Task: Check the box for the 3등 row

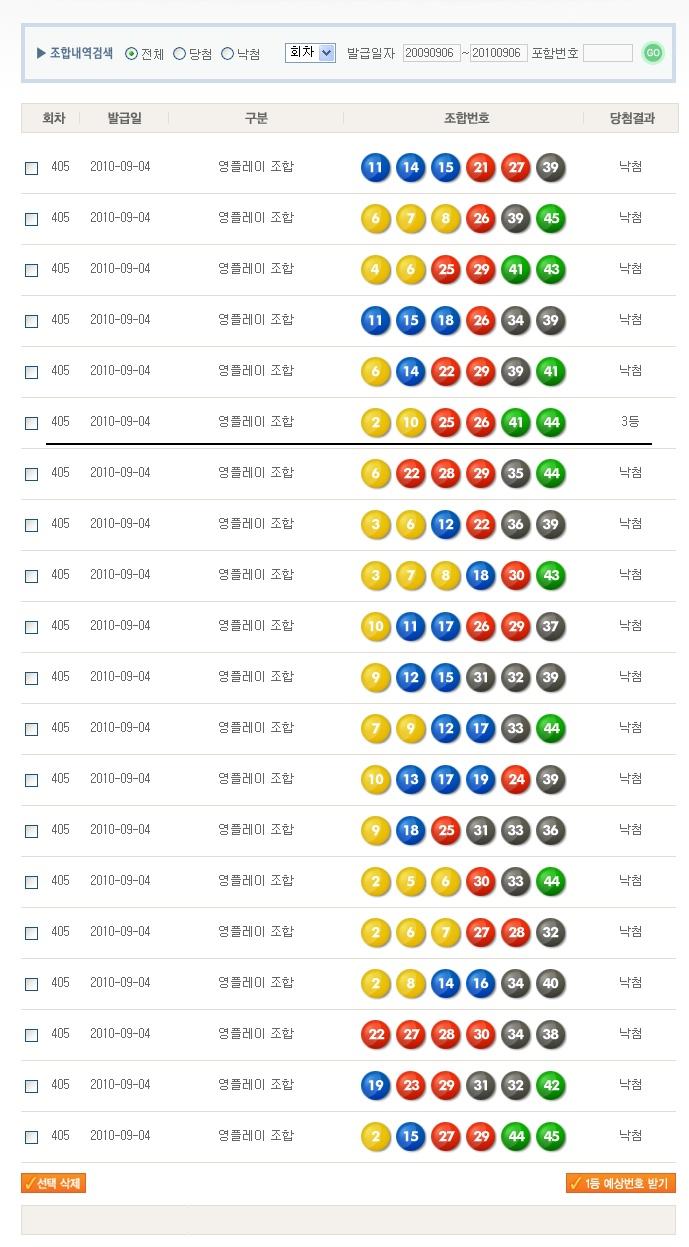Action: click(x=32, y=423)
